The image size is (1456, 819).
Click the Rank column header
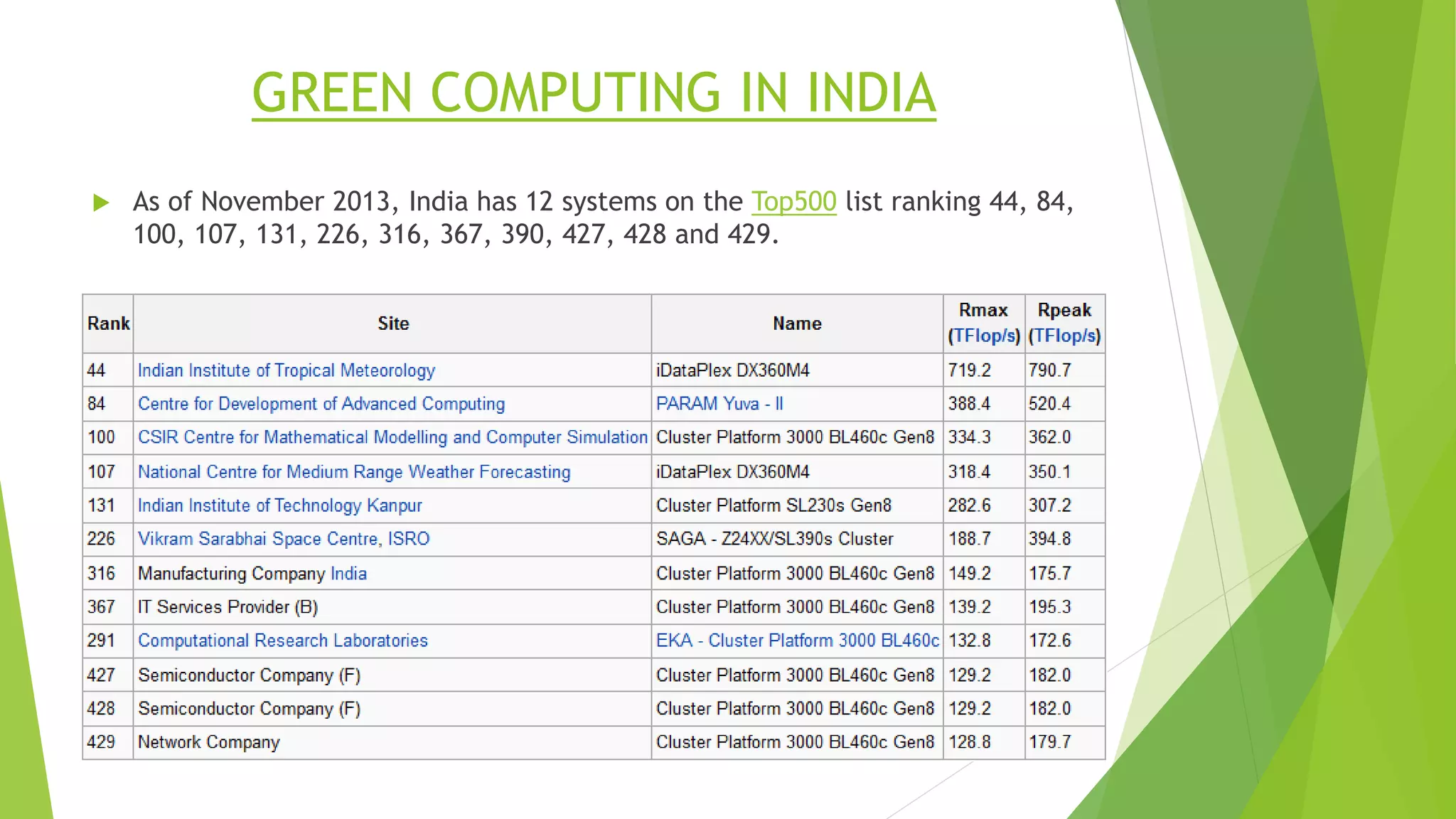tap(108, 323)
